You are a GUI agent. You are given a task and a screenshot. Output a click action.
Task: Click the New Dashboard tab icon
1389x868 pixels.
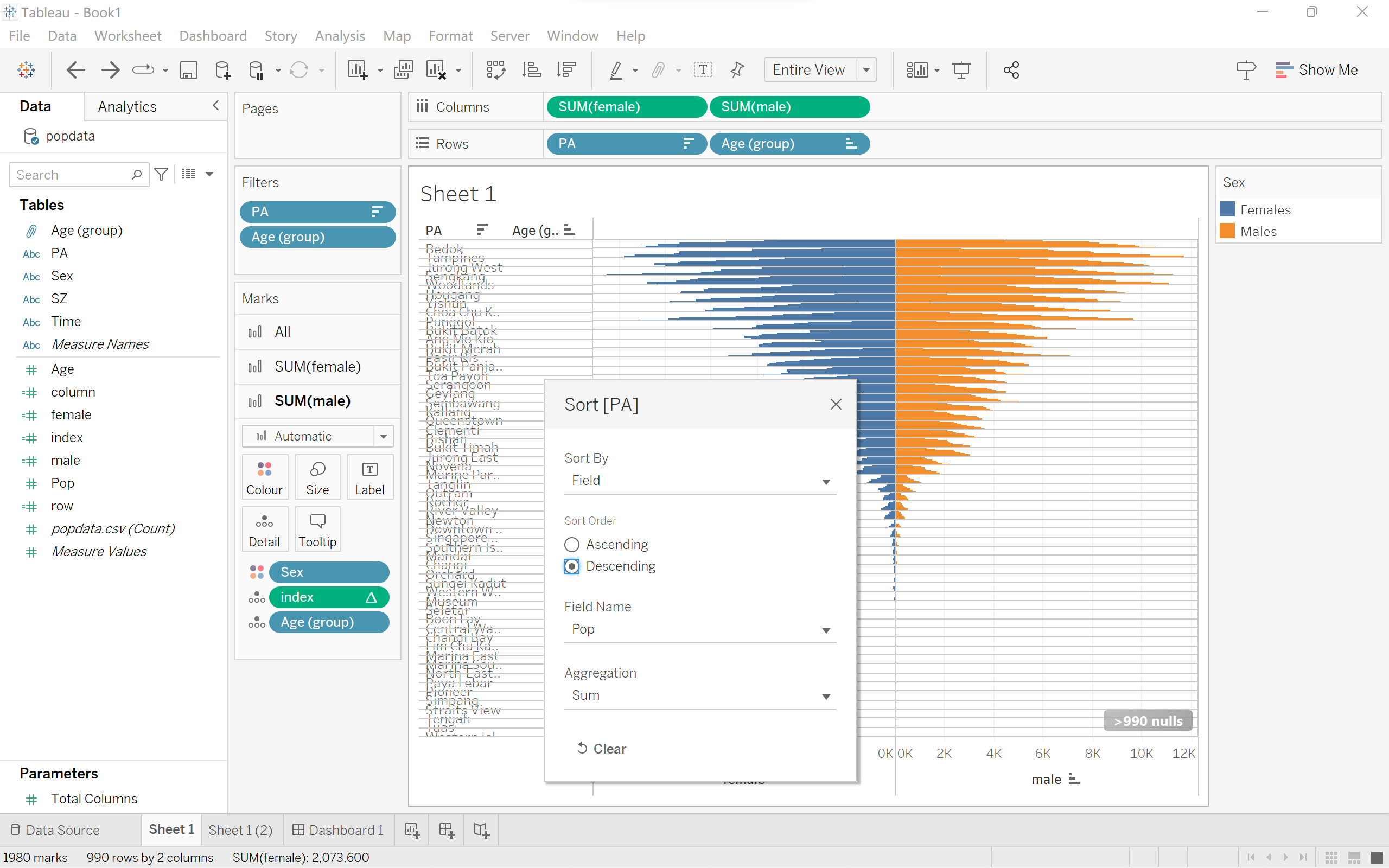(447, 829)
